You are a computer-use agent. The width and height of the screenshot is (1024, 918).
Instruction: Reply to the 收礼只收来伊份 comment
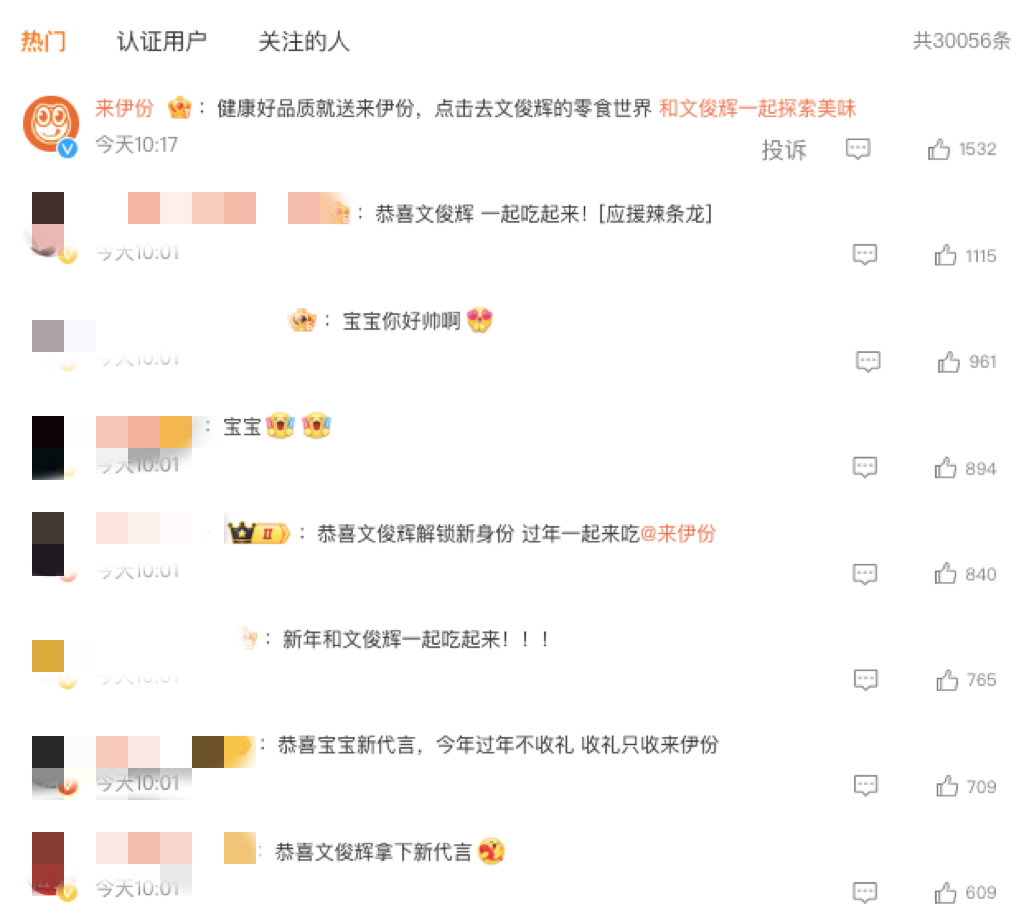coord(865,786)
